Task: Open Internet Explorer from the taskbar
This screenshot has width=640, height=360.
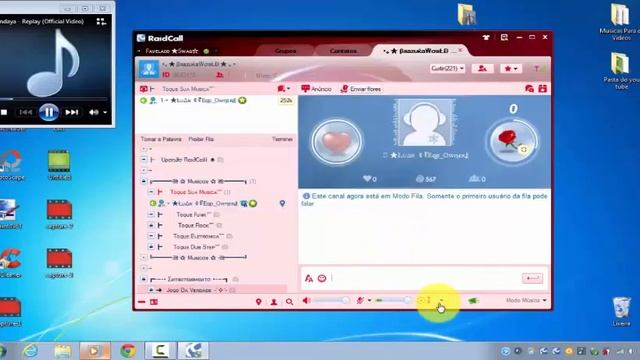Action: click(30, 351)
